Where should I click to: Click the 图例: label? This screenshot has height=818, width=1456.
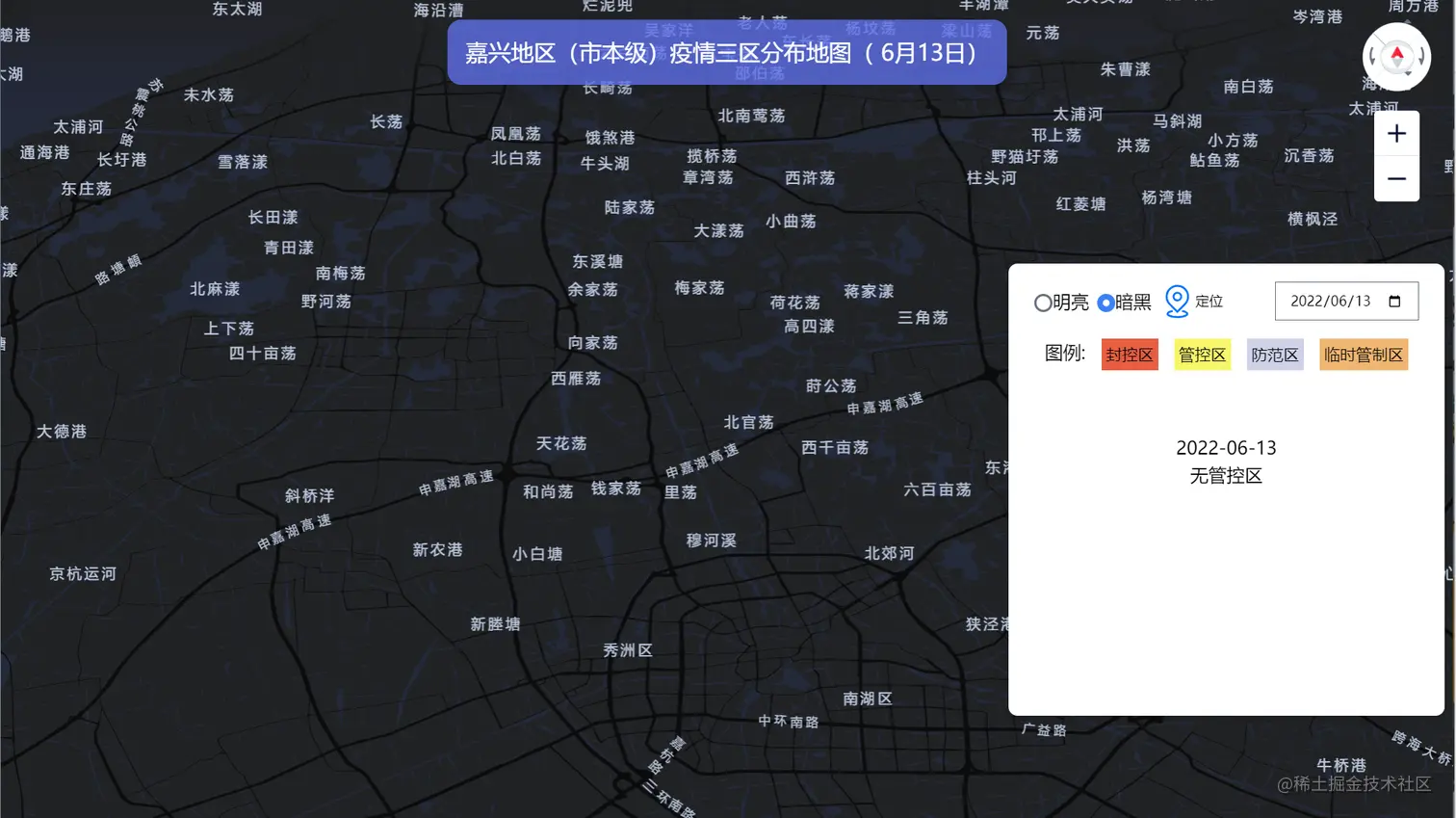pos(1065,354)
